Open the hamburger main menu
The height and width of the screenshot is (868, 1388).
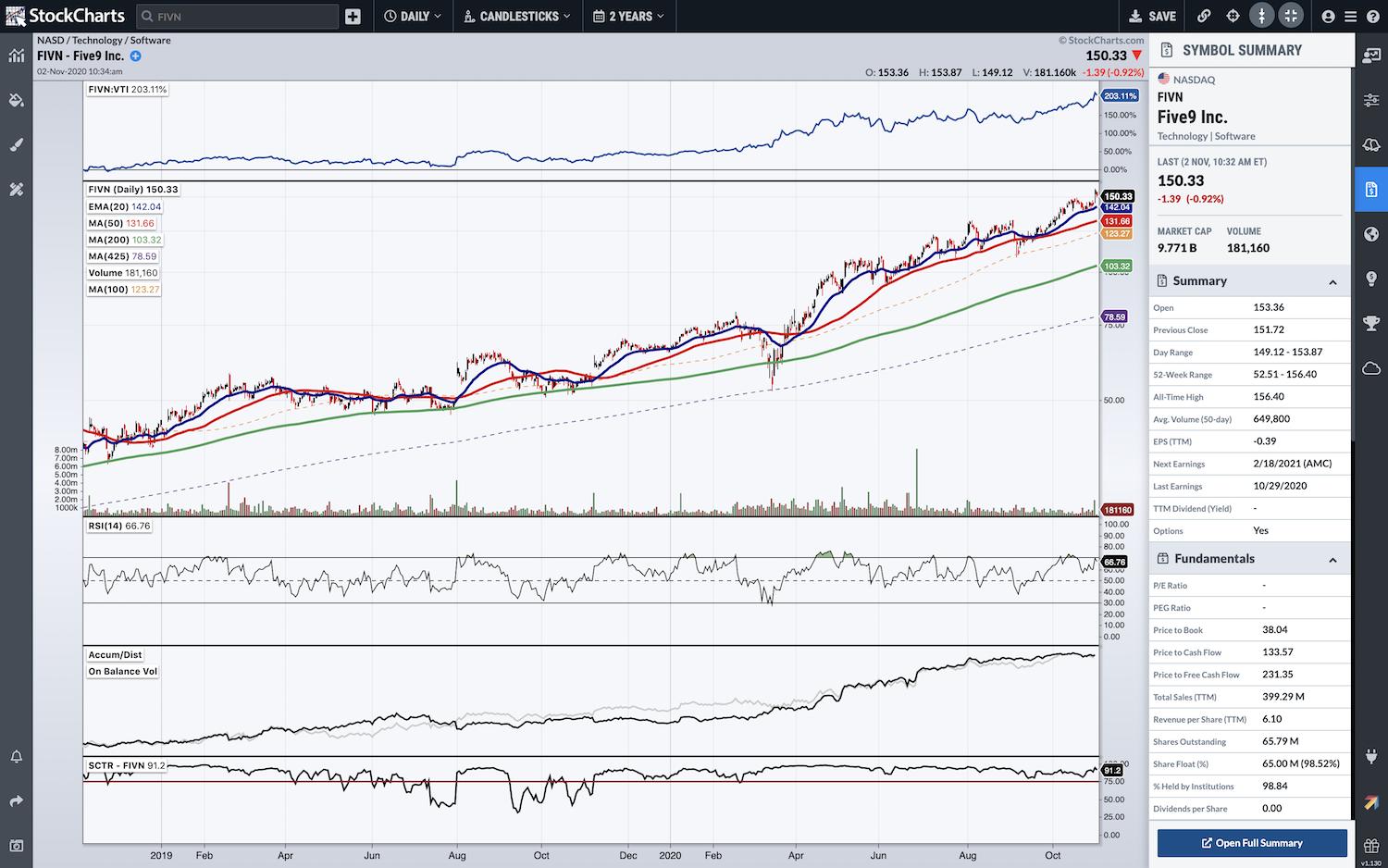tap(1351, 16)
